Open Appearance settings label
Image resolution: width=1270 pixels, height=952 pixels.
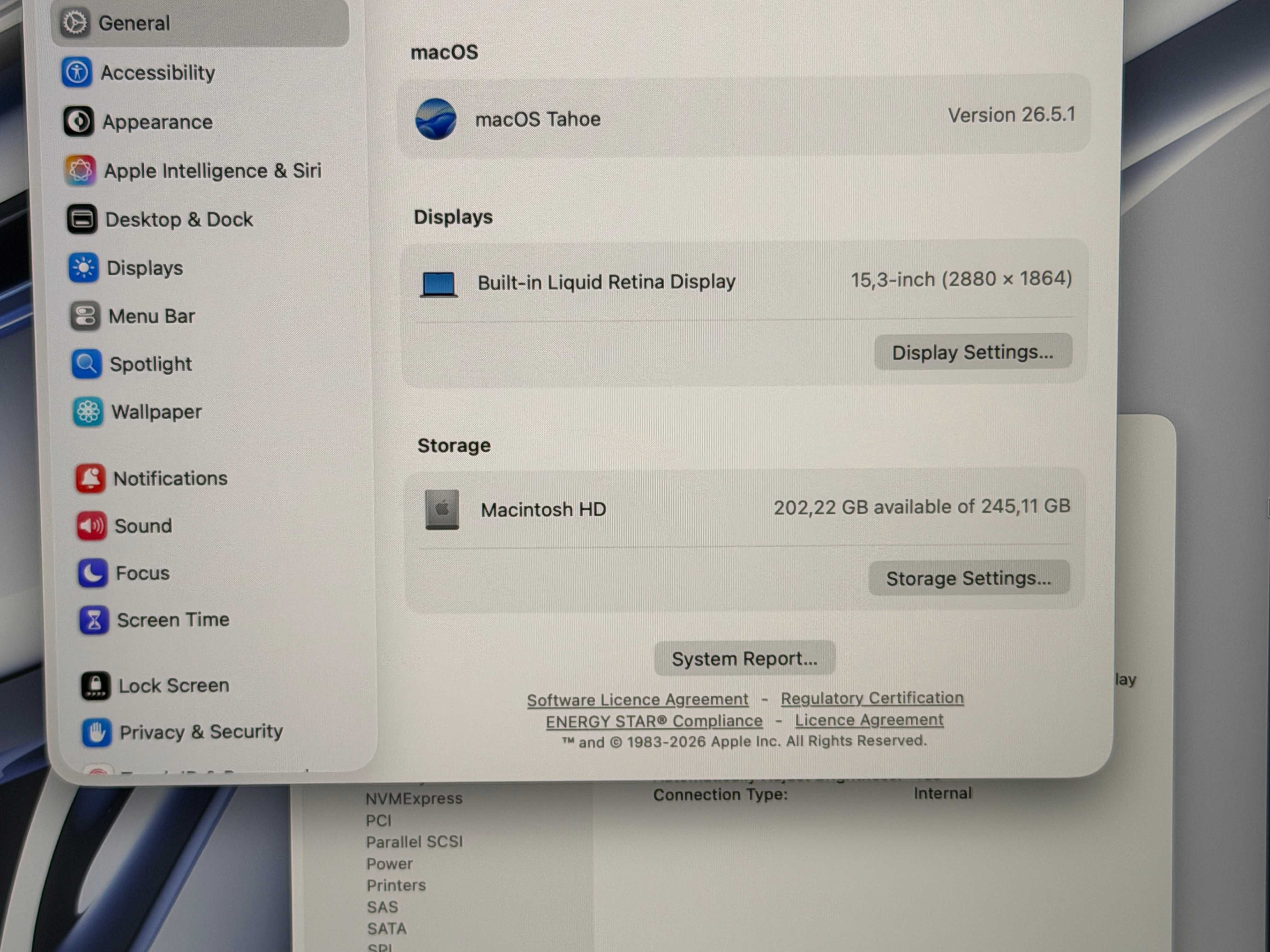click(158, 122)
